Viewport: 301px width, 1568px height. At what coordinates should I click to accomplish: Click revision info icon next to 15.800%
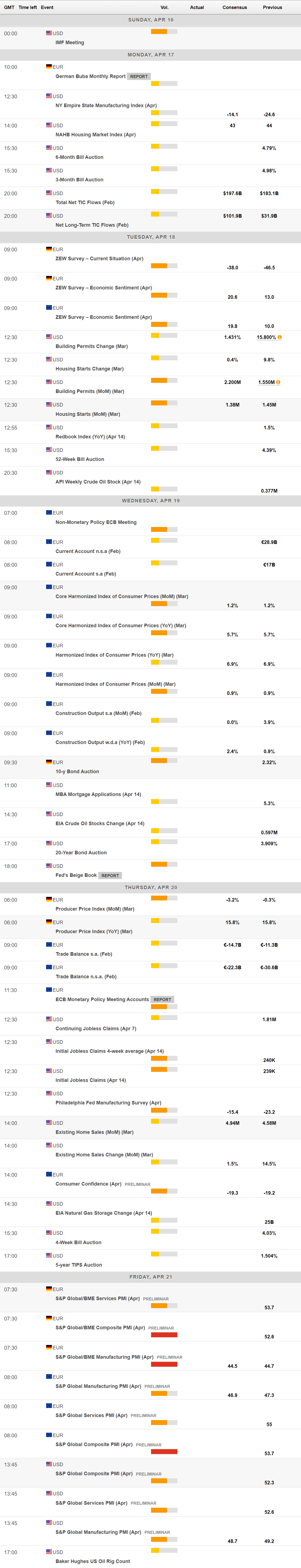tap(280, 337)
